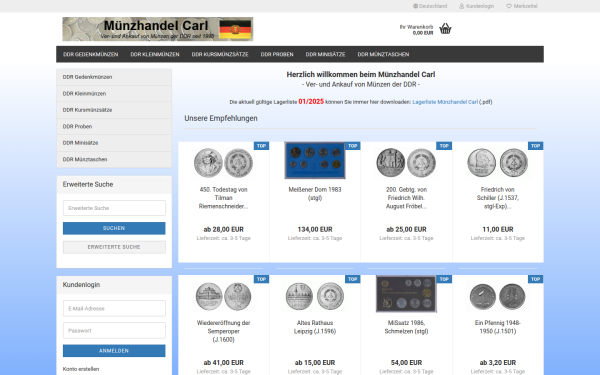Select DDR Münztaschen in the sidebar list
Viewport: 600px width, 375px height.
(x=114, y=159)
